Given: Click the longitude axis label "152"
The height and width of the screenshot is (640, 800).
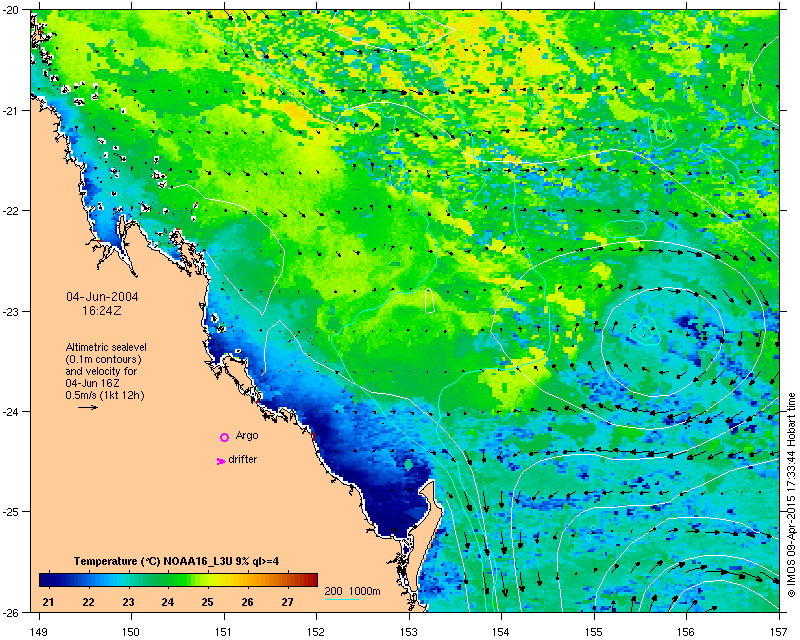Looking at the screenshot, I should click(x=316, y=632).
